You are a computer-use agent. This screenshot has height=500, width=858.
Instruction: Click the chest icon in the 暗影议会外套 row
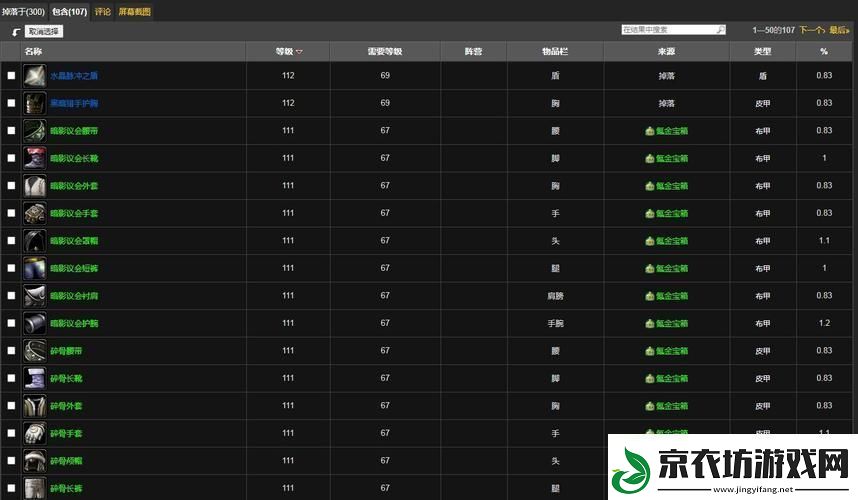[x=650, y=186]
